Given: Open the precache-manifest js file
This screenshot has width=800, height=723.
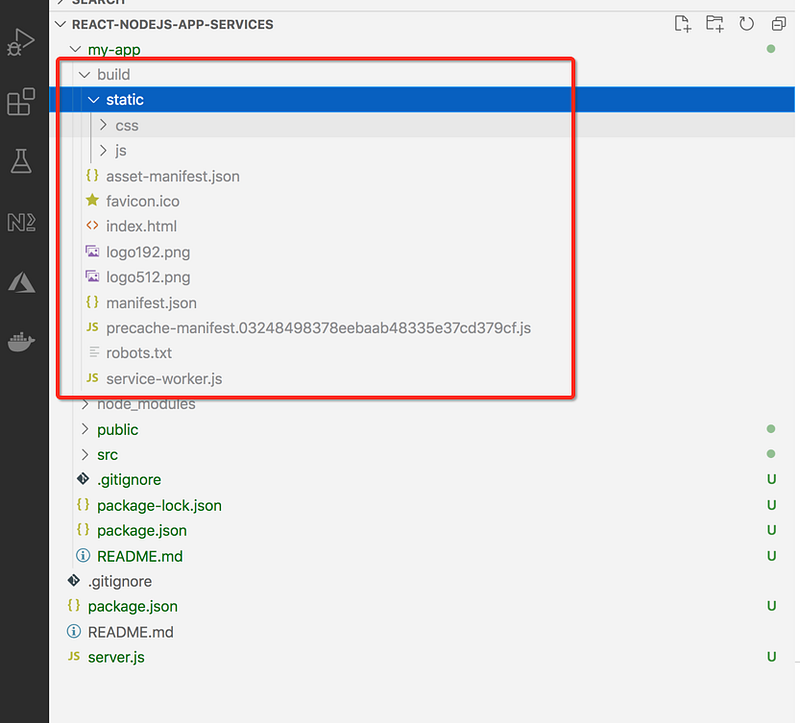Looking at the screenshot, I should pos(318,328).
